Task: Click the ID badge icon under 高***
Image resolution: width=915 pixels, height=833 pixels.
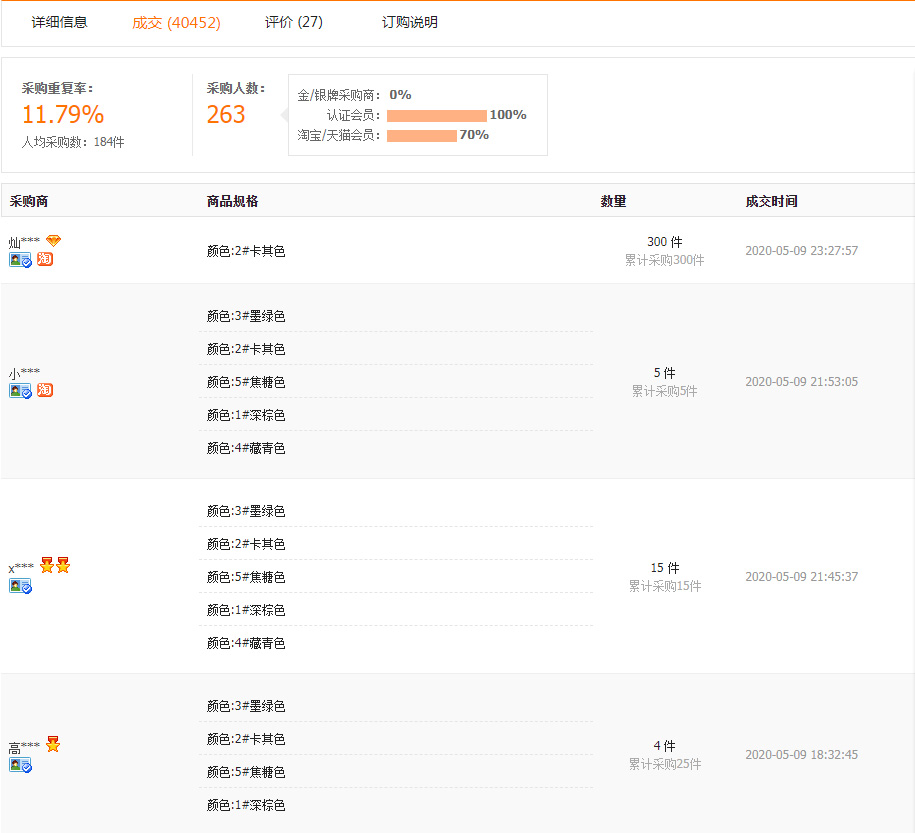Action: point(20,765)
